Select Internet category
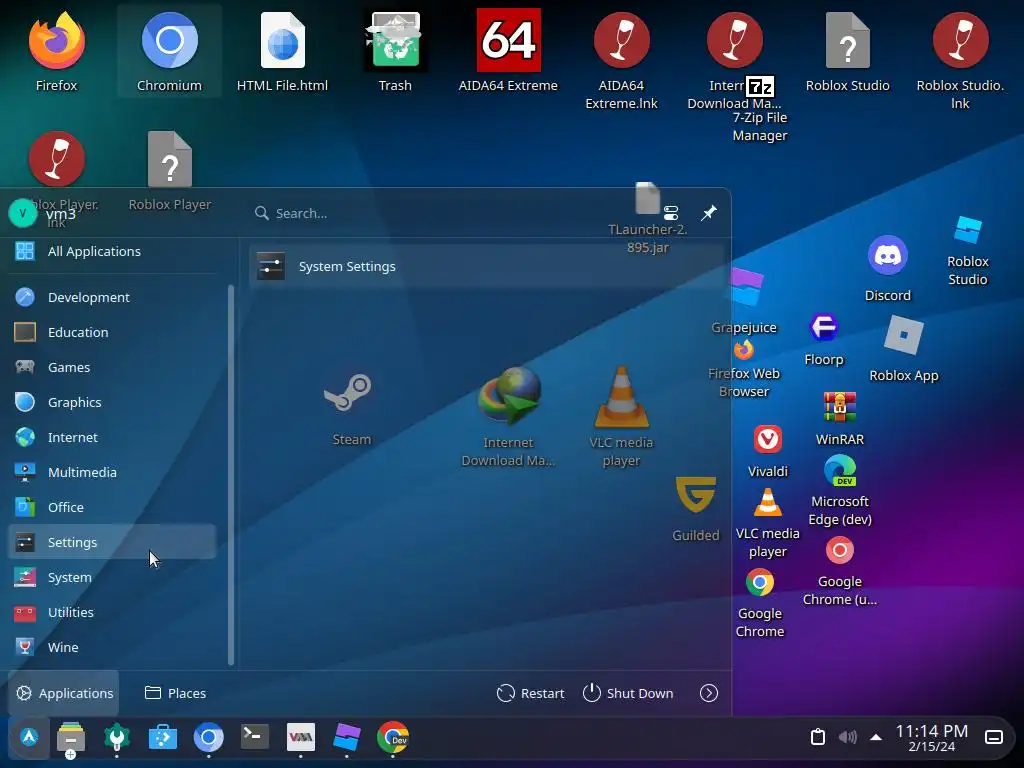 point(112,437)
